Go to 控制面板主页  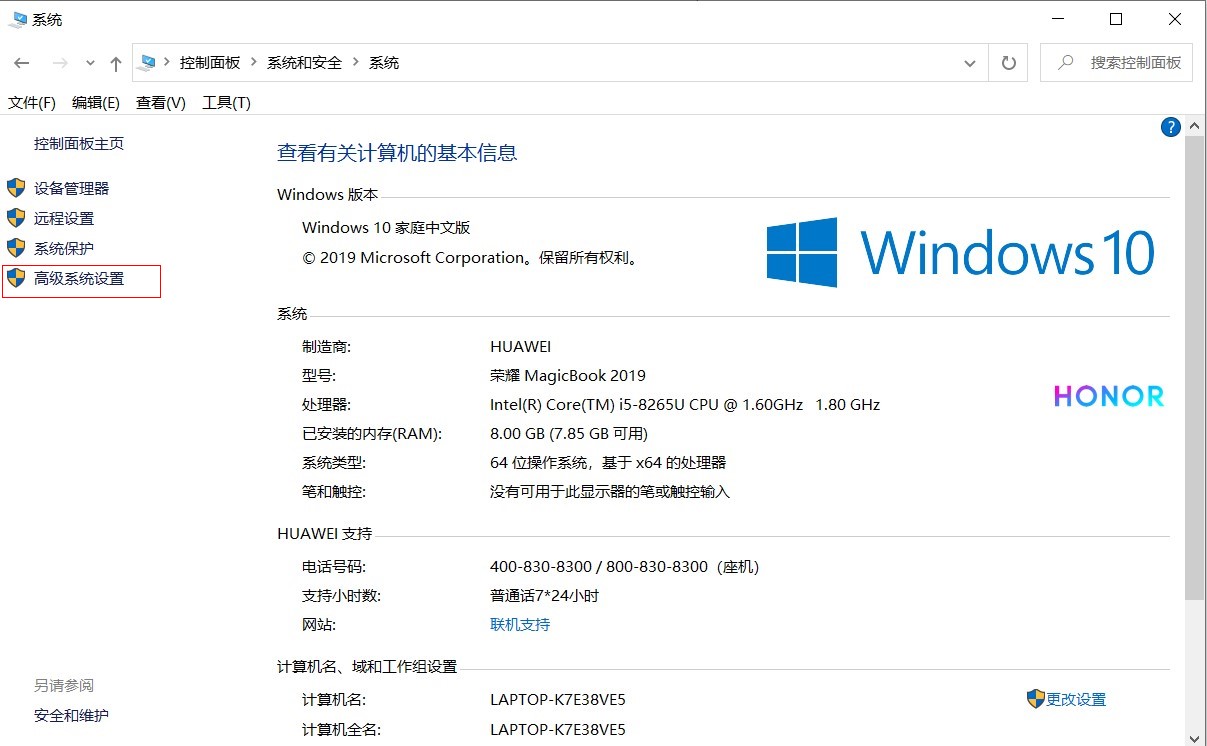click(79, 144)
